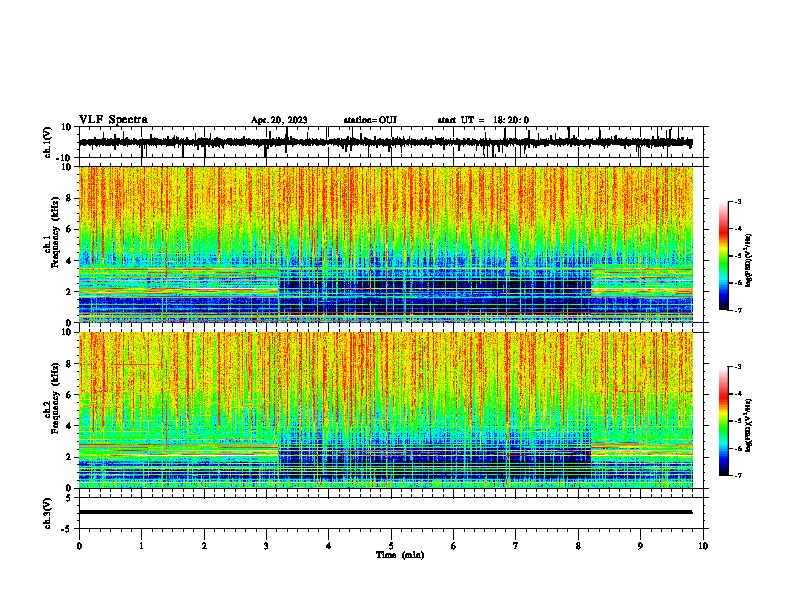The width and height of the screenshot is (792, 612).
Task: Click the '-3' label on ch.2 color bar
Action: click(x=738, y=367)
